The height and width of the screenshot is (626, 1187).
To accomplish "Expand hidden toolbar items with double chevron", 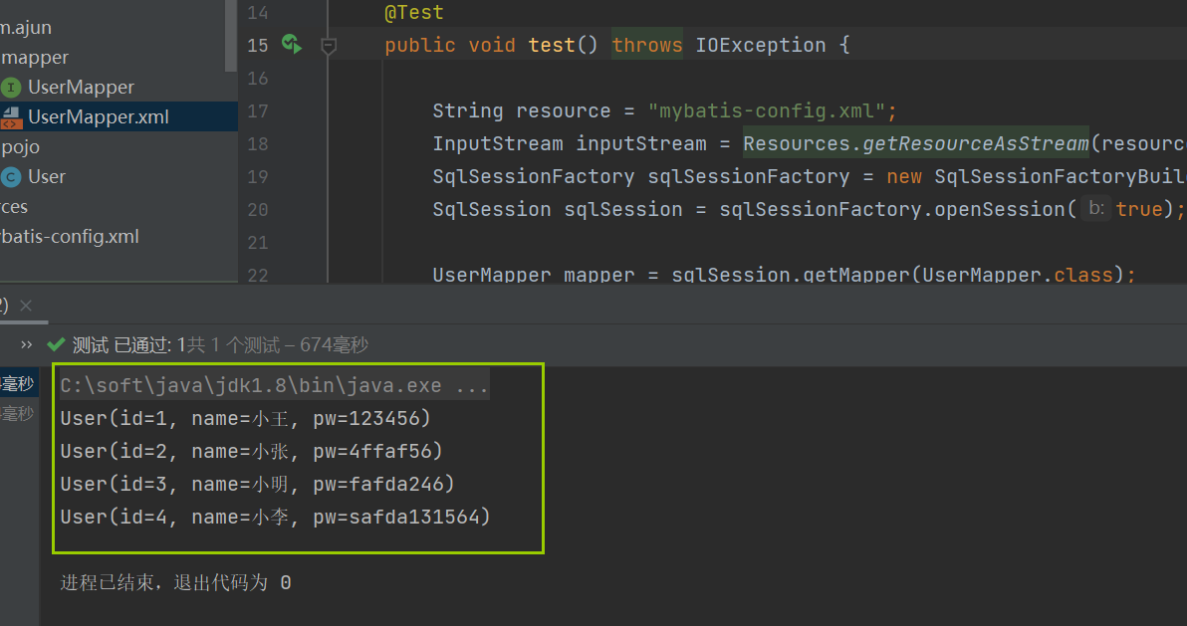I will [x=26, y=344].
